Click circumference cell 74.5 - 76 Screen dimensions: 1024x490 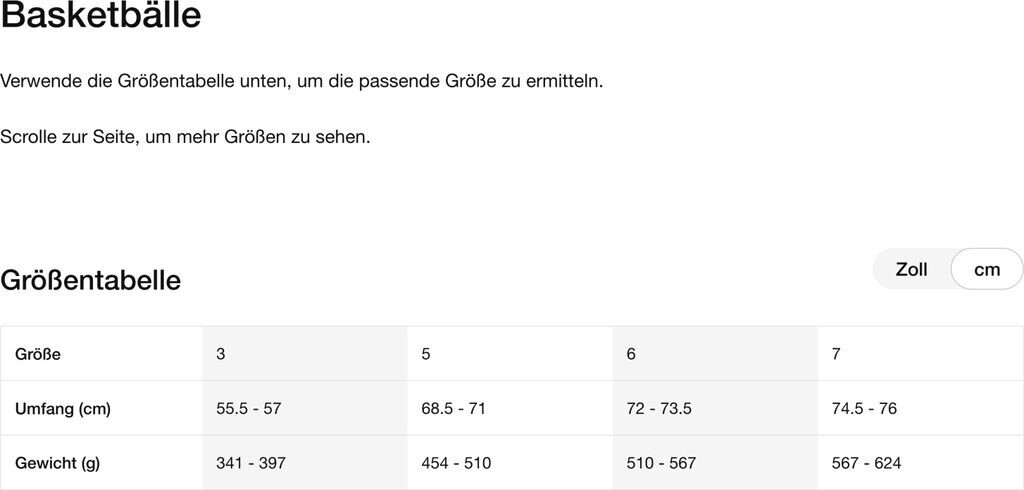[864, 408]
